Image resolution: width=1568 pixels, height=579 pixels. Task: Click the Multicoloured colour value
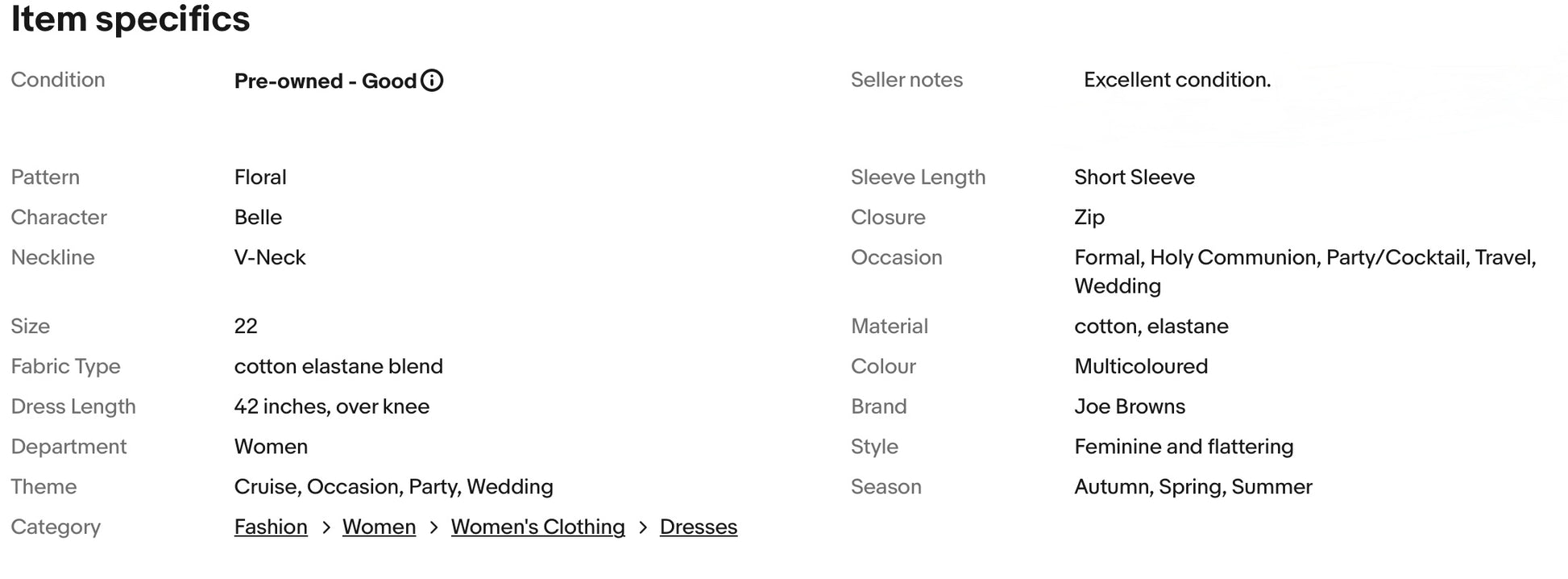click(x=1140, y=366)
